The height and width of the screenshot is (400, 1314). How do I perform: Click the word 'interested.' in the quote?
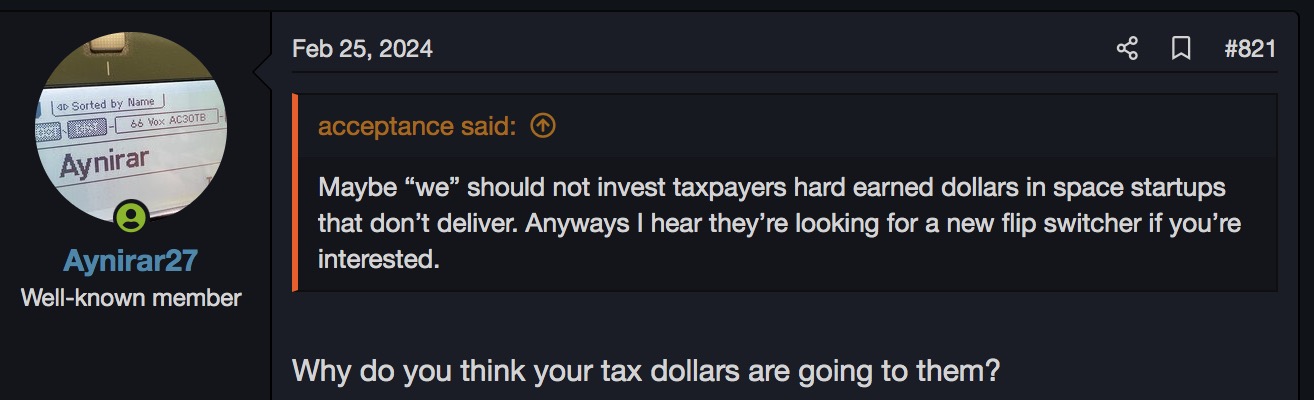[x=378, y=259]
